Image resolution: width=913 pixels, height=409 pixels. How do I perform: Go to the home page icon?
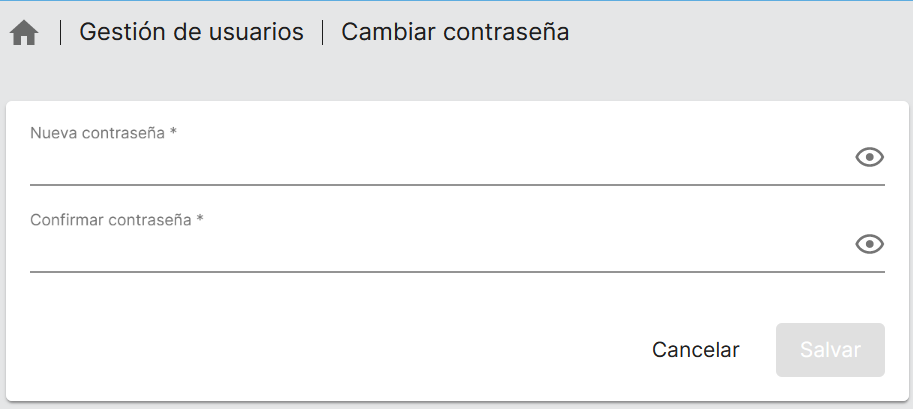point(24,33)
